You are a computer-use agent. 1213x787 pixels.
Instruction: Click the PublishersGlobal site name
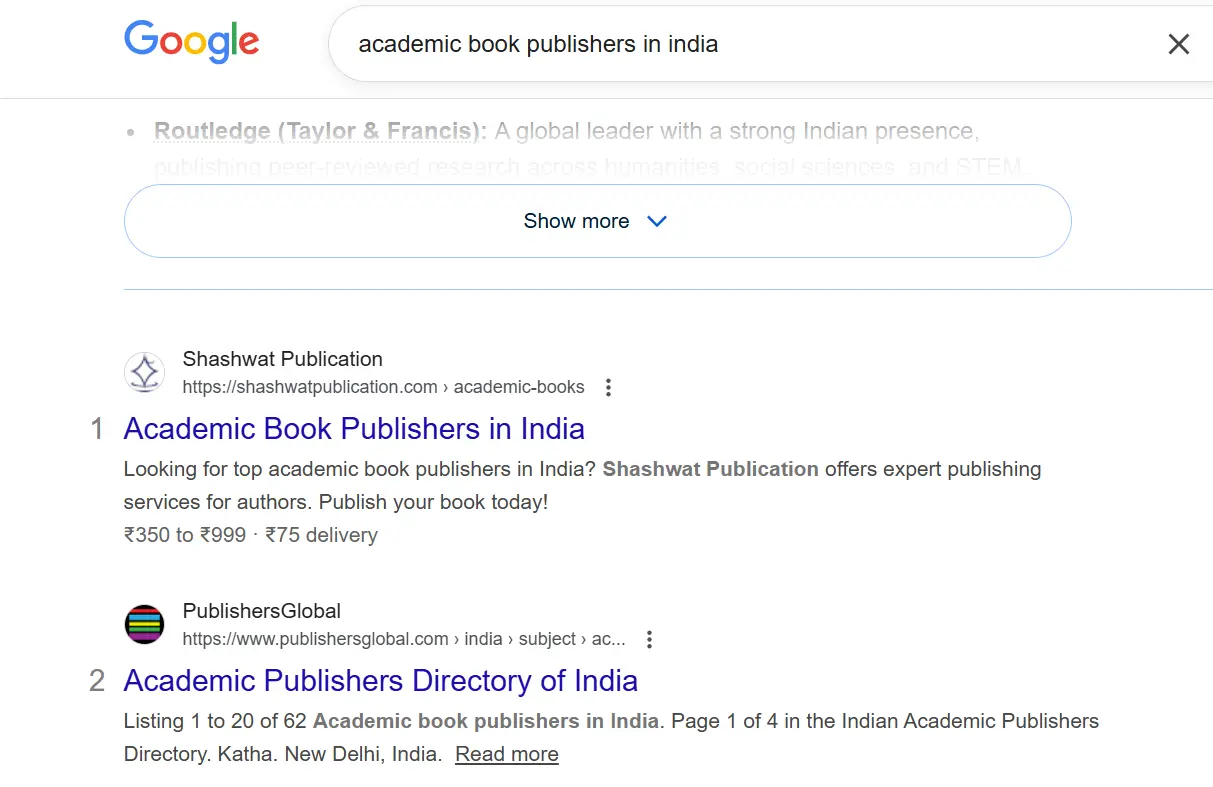pos(261,611)
